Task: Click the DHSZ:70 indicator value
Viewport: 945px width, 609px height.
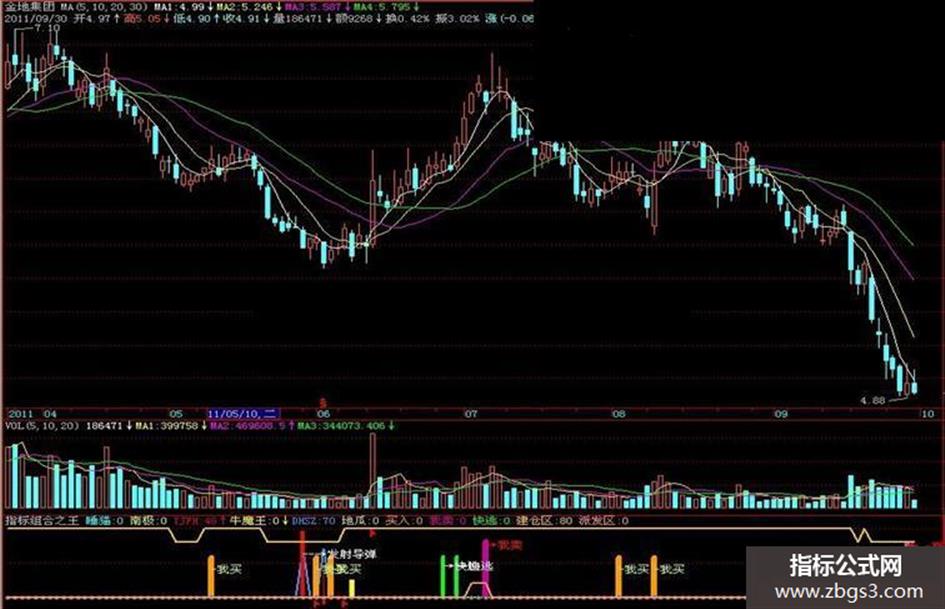Action: (x=313, y=520)
